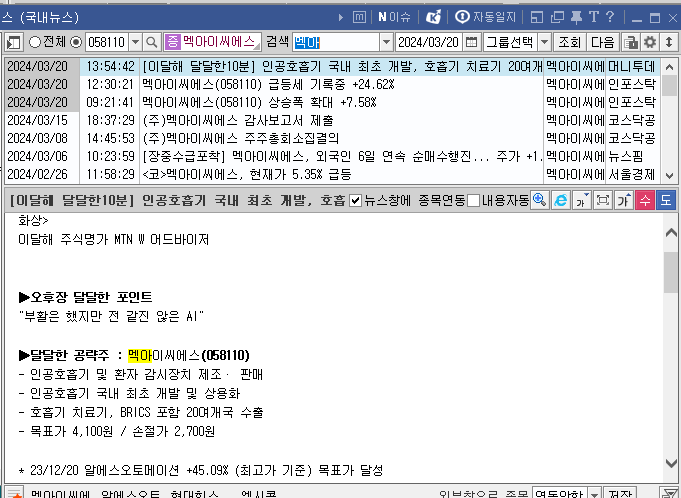Click the 검색 keyword input field
The width and height of the screenshot is (681, 498).
pos(336,43)
